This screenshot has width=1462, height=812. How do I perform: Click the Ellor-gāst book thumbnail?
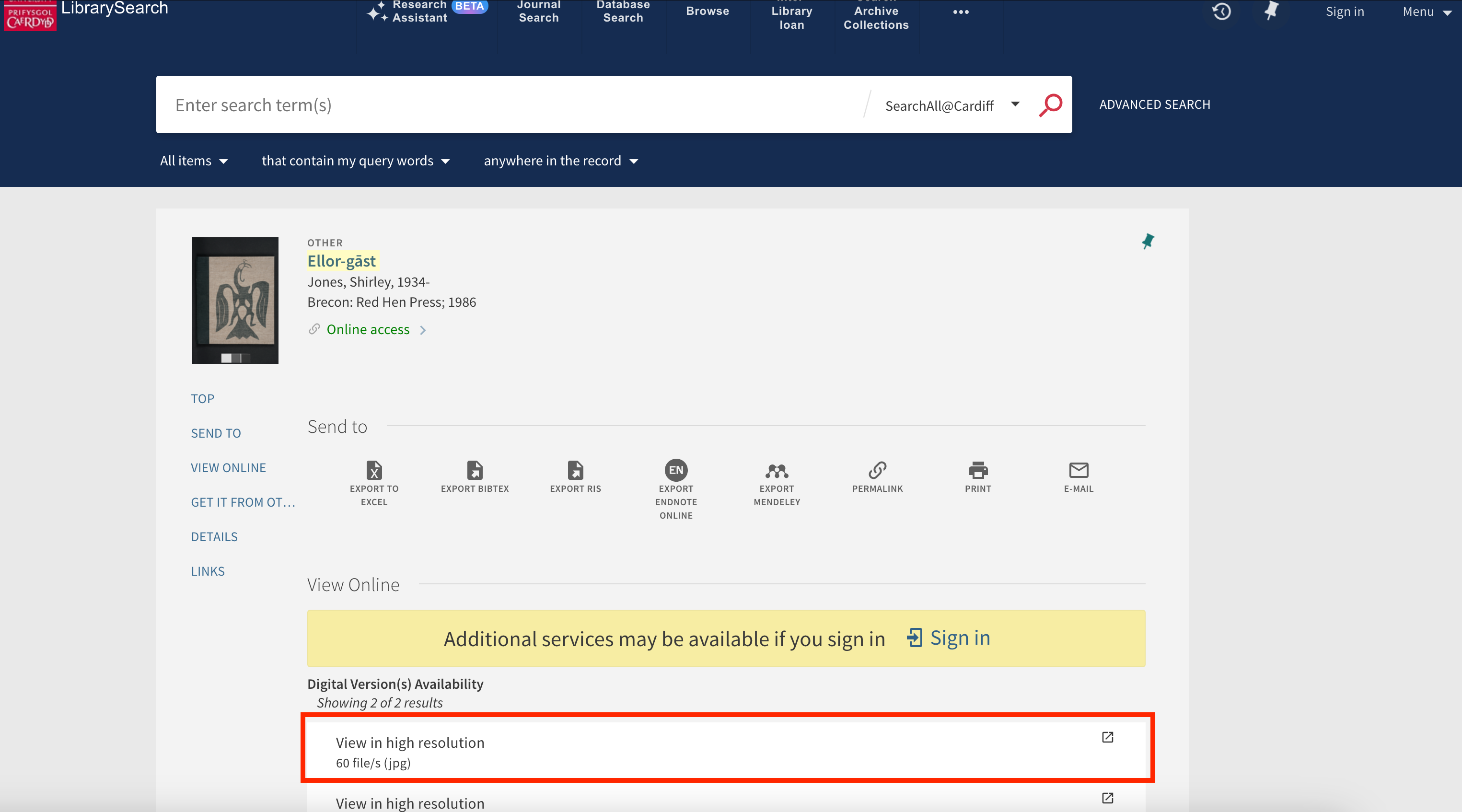coord(234,299)
